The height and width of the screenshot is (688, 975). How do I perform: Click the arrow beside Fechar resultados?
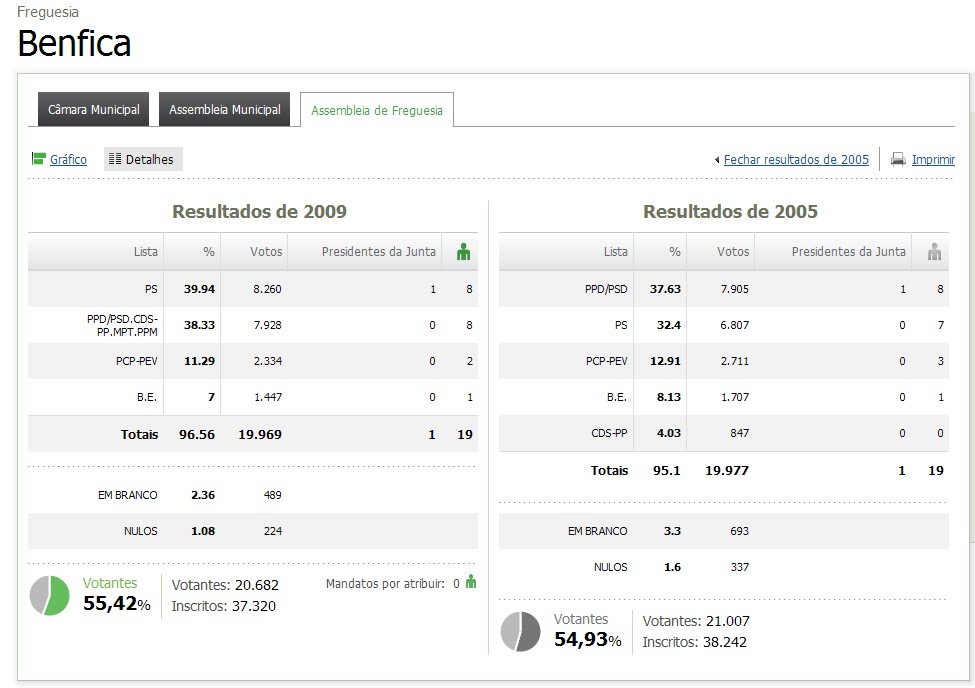[x=717, y=160]
